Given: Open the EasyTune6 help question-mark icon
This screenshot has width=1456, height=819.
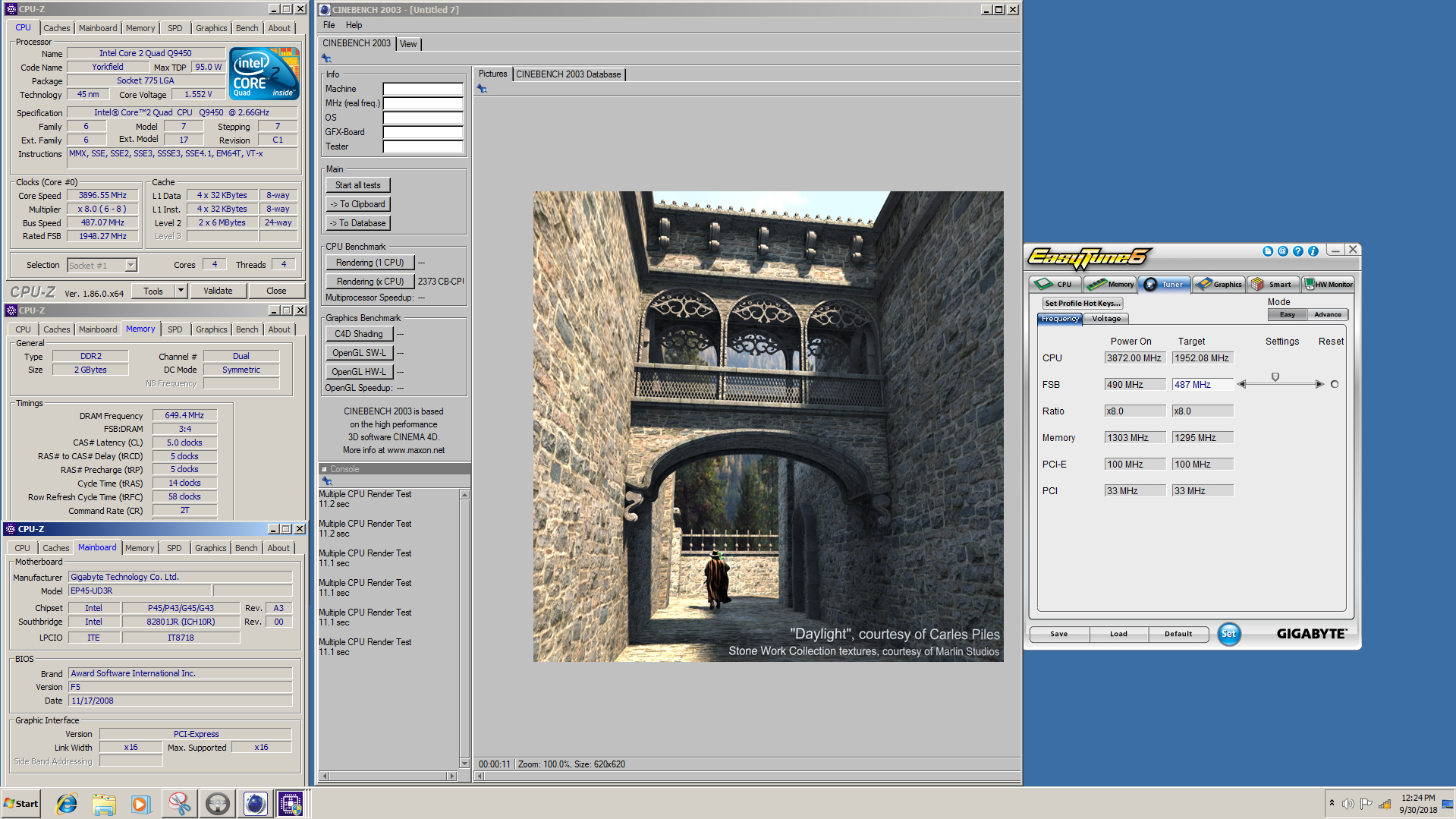Looking at the screenshot, I should pos(1298,251).
